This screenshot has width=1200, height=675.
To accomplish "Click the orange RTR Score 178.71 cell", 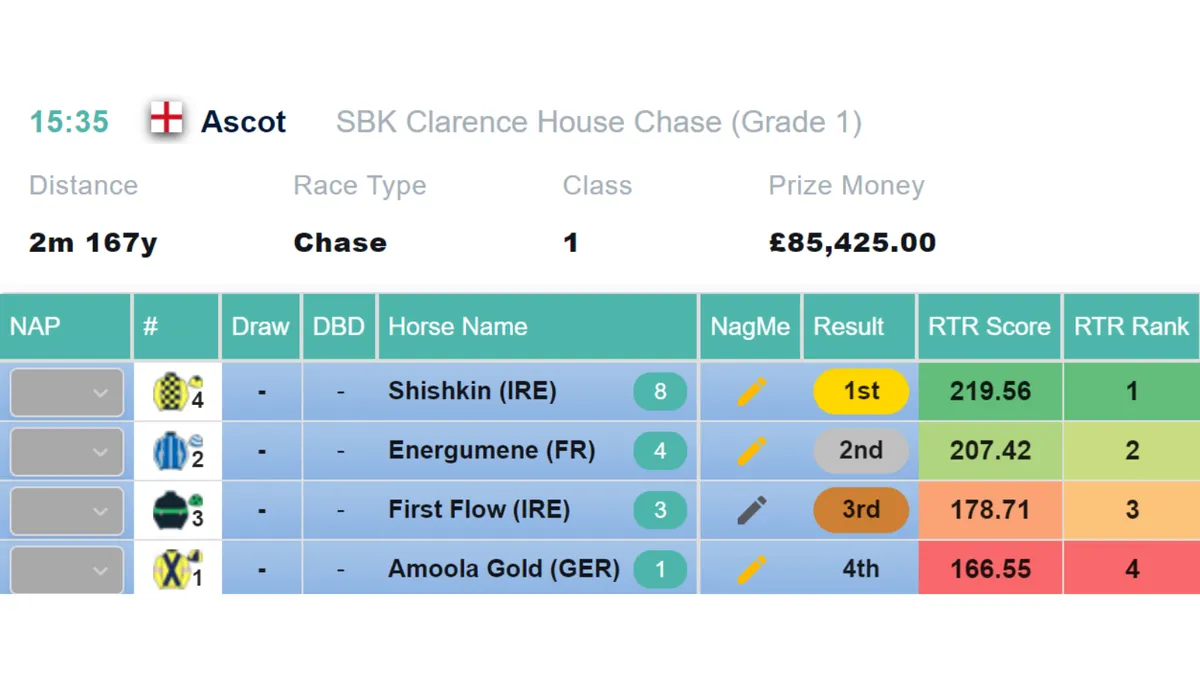I will point(990,510).
